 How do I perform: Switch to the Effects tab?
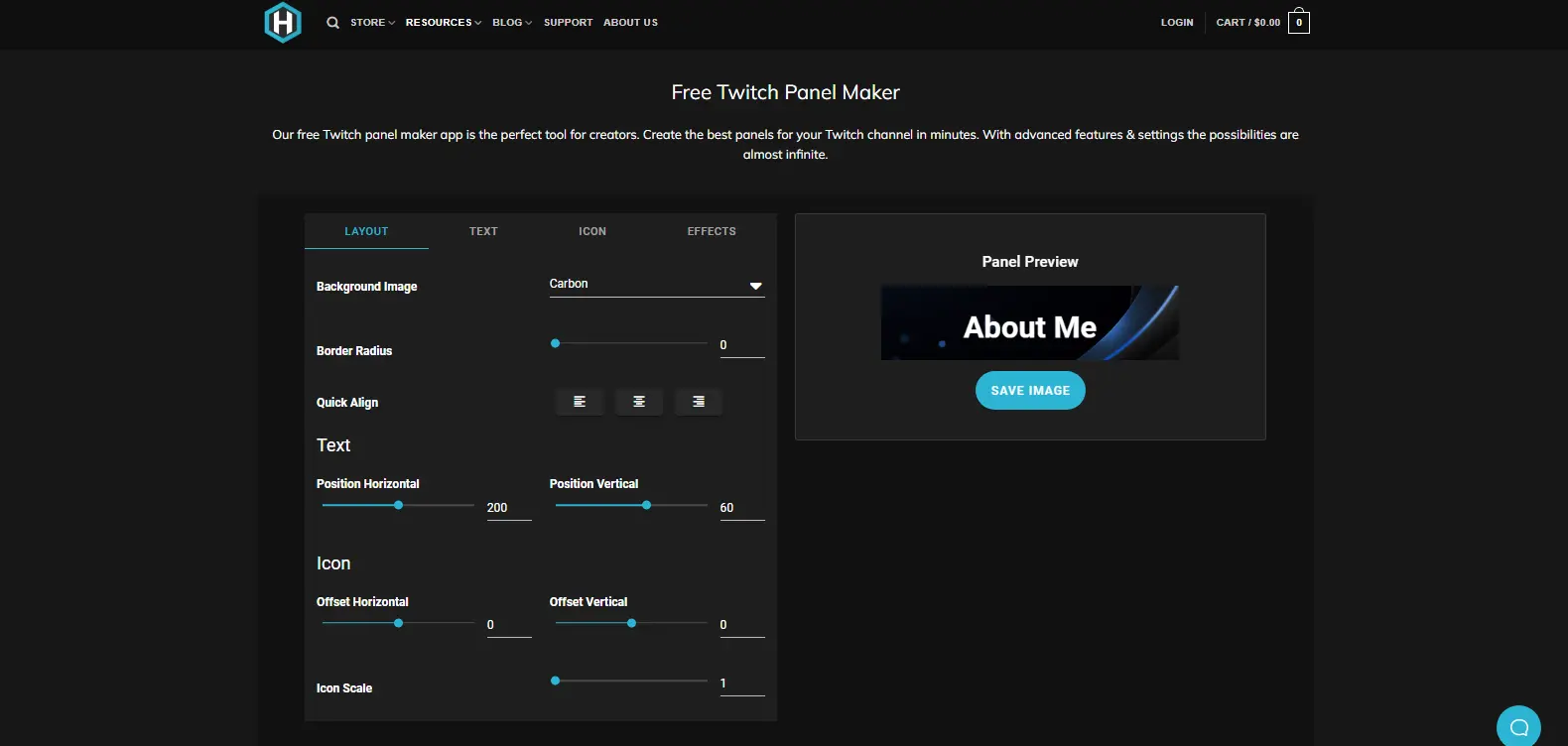[x=712, y=231]
